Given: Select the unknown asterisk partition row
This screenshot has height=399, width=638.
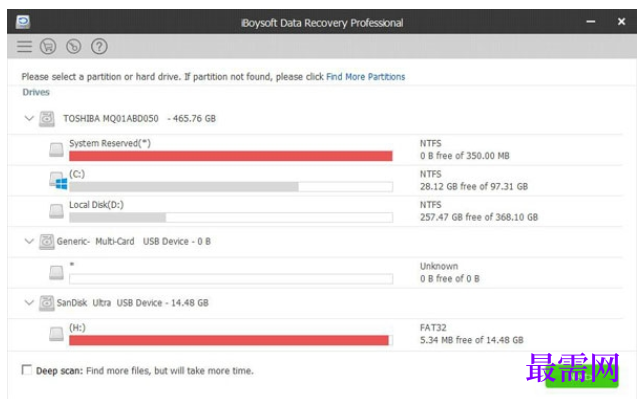Looking at the screenshot, I should (315, 273).
